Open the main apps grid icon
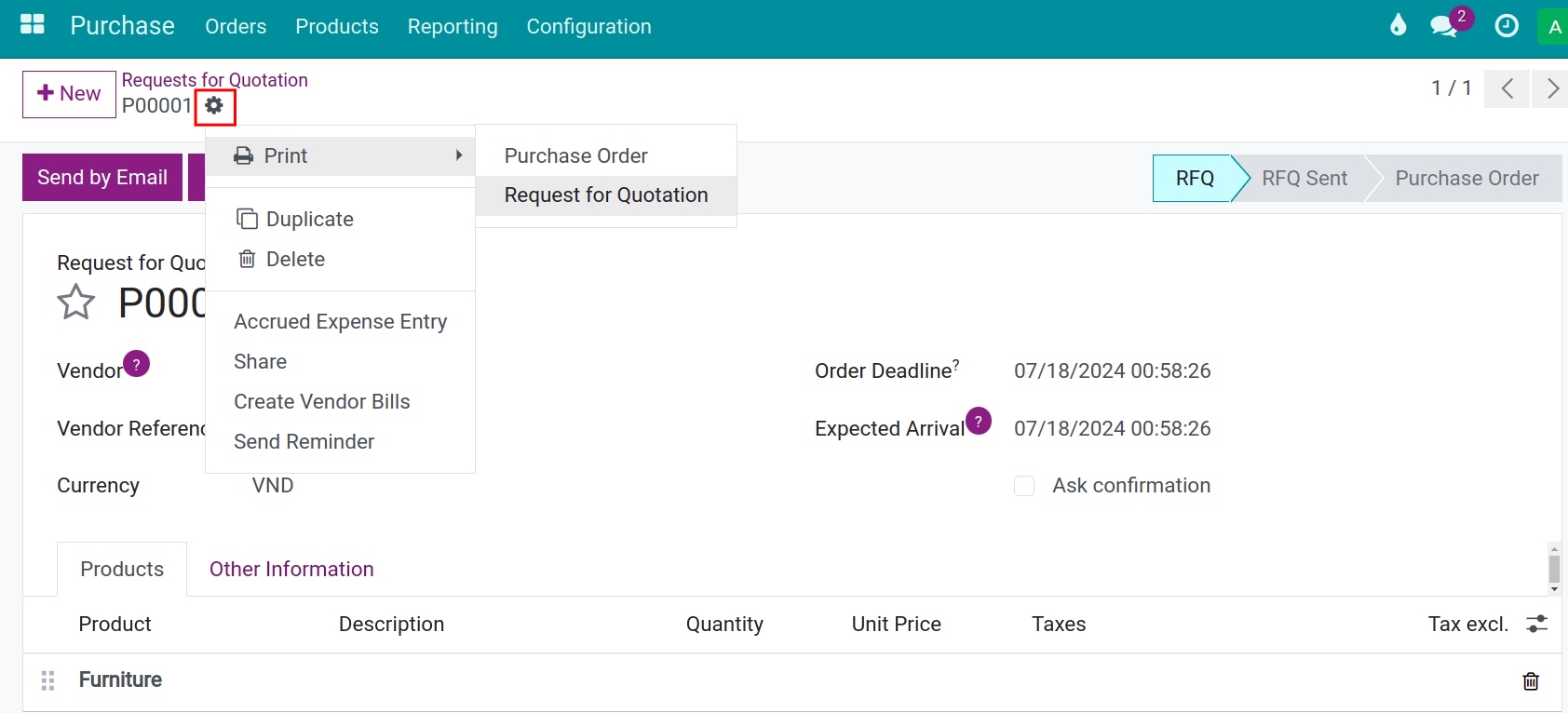The width and height of the screenshot is (1568, 713). [33, 25]
